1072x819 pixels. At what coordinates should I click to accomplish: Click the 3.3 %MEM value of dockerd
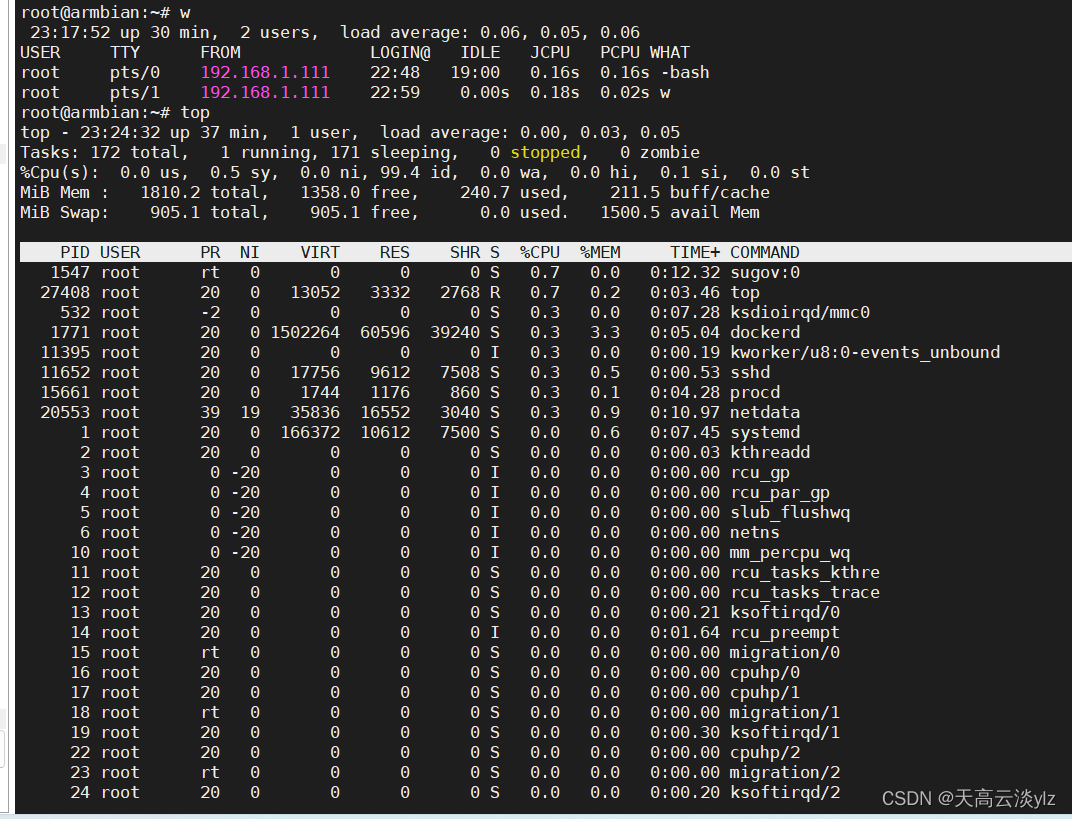(x=605, y=332)
